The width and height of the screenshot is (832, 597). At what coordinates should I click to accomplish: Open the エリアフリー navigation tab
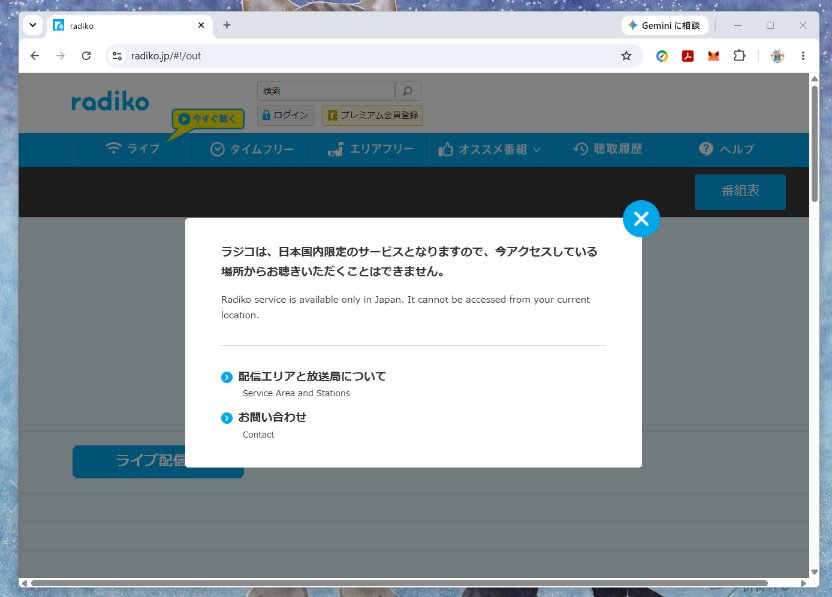370,150
